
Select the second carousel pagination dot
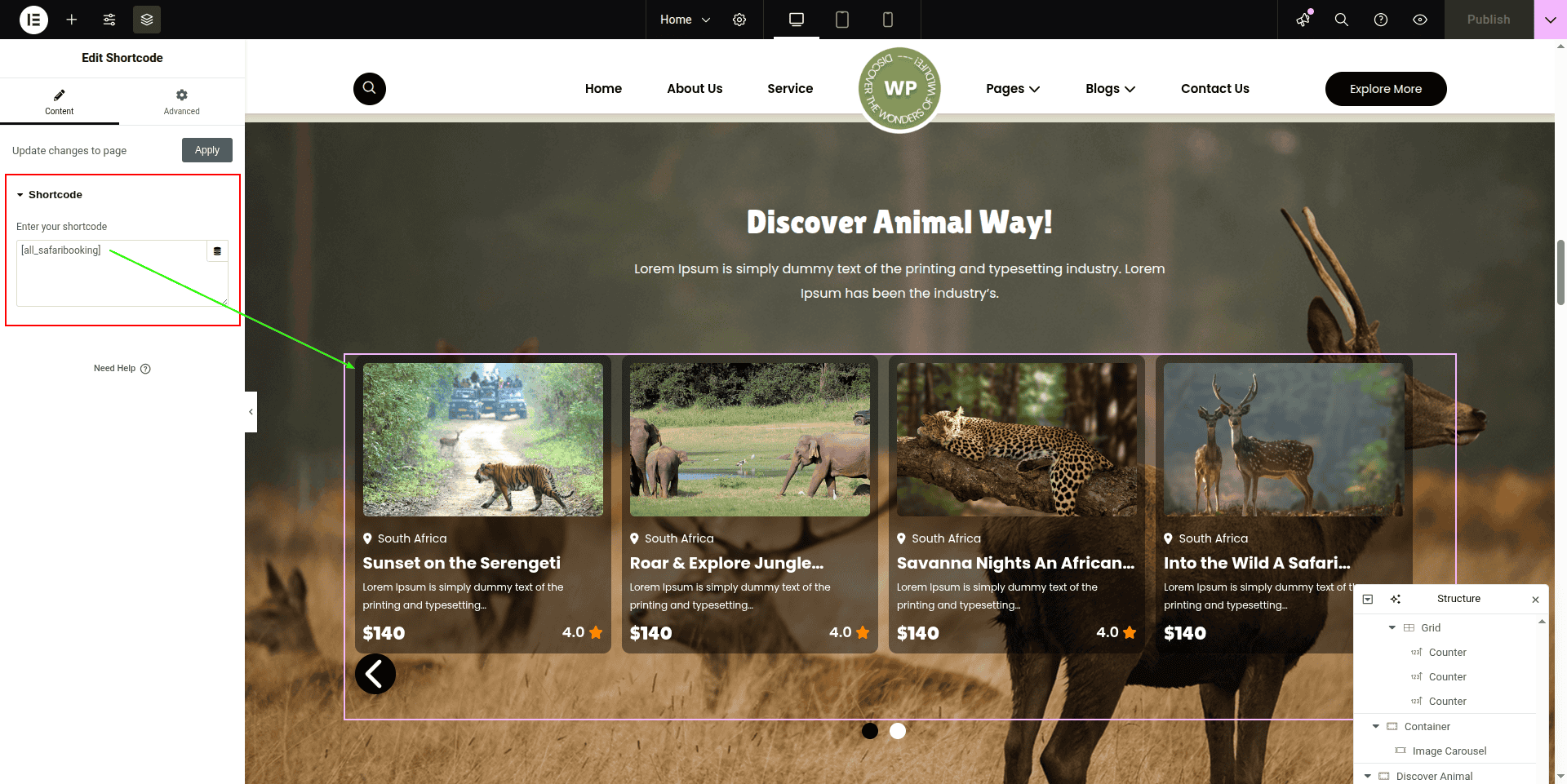point(898,731)
